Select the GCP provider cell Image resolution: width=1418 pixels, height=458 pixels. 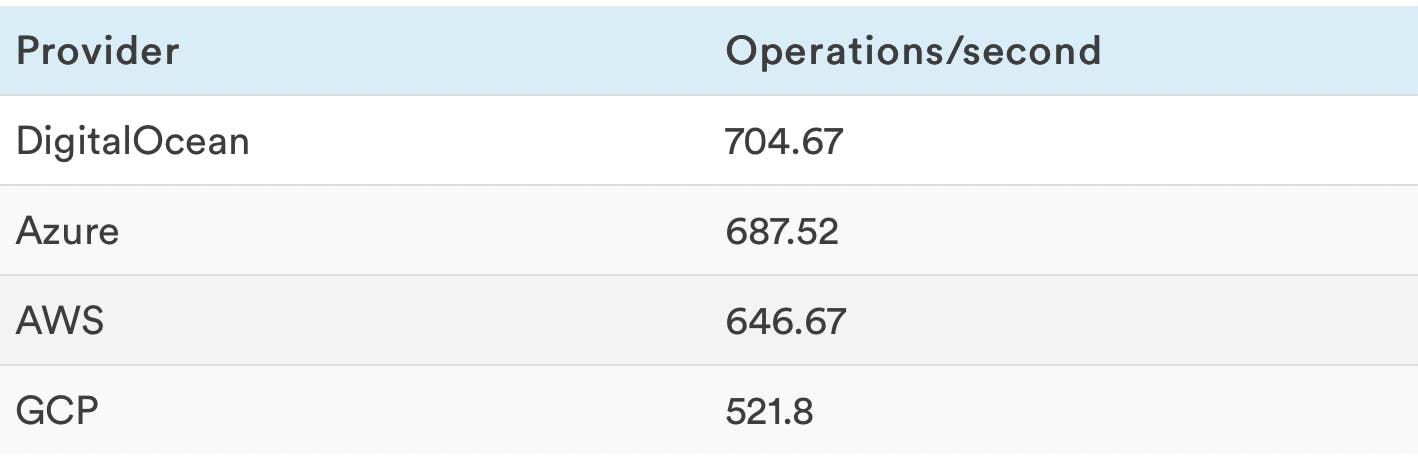coord(57,411)
